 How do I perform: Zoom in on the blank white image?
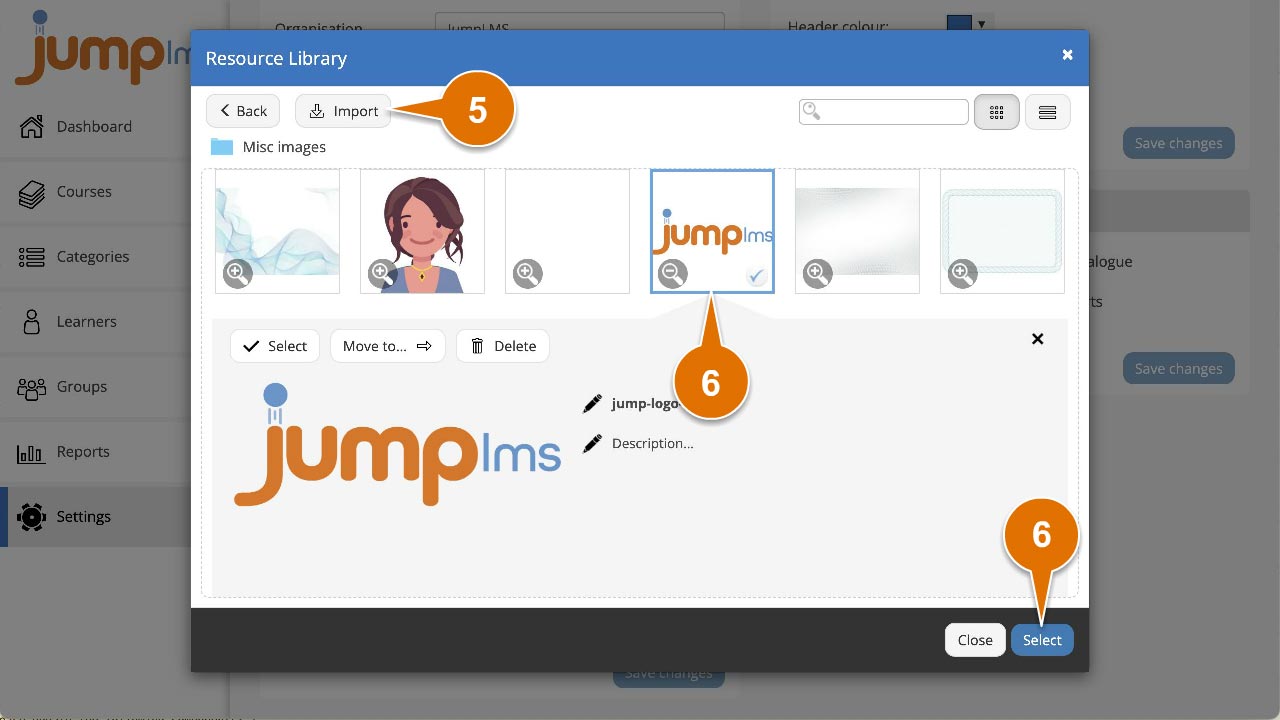pos(527,273)
